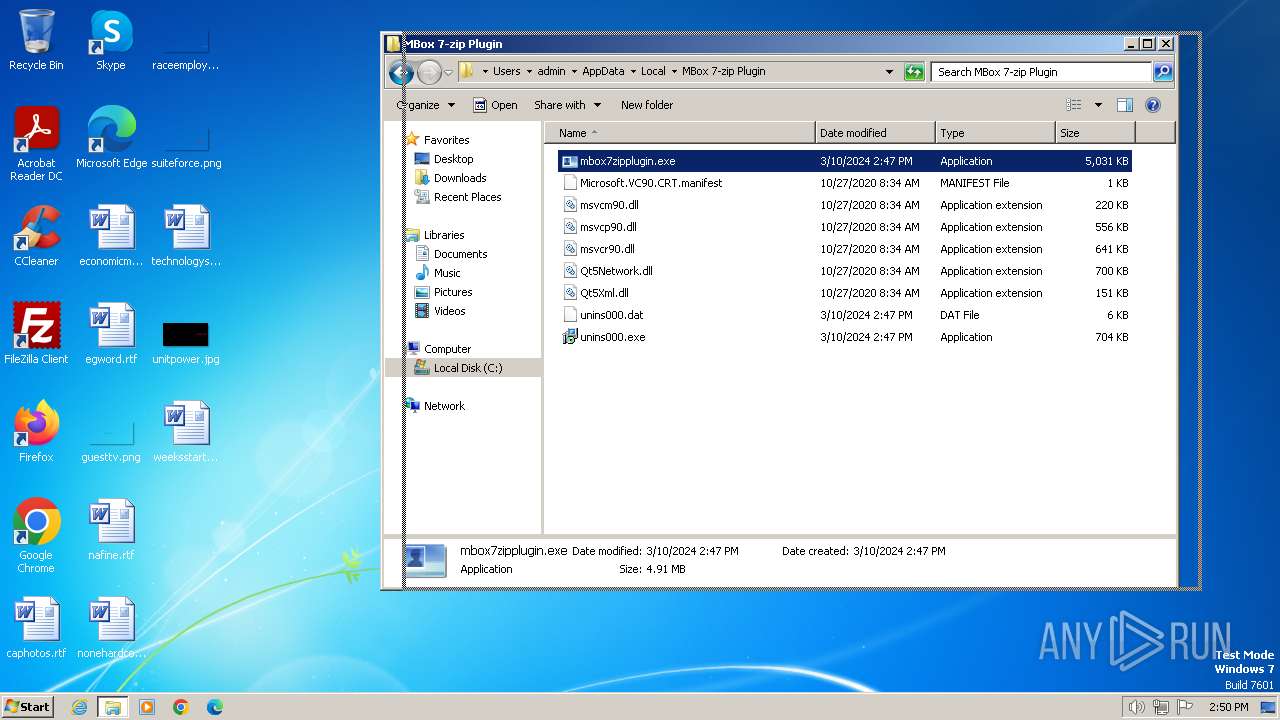Select Libraries in the navigation pane

click(x=444, y=235)
